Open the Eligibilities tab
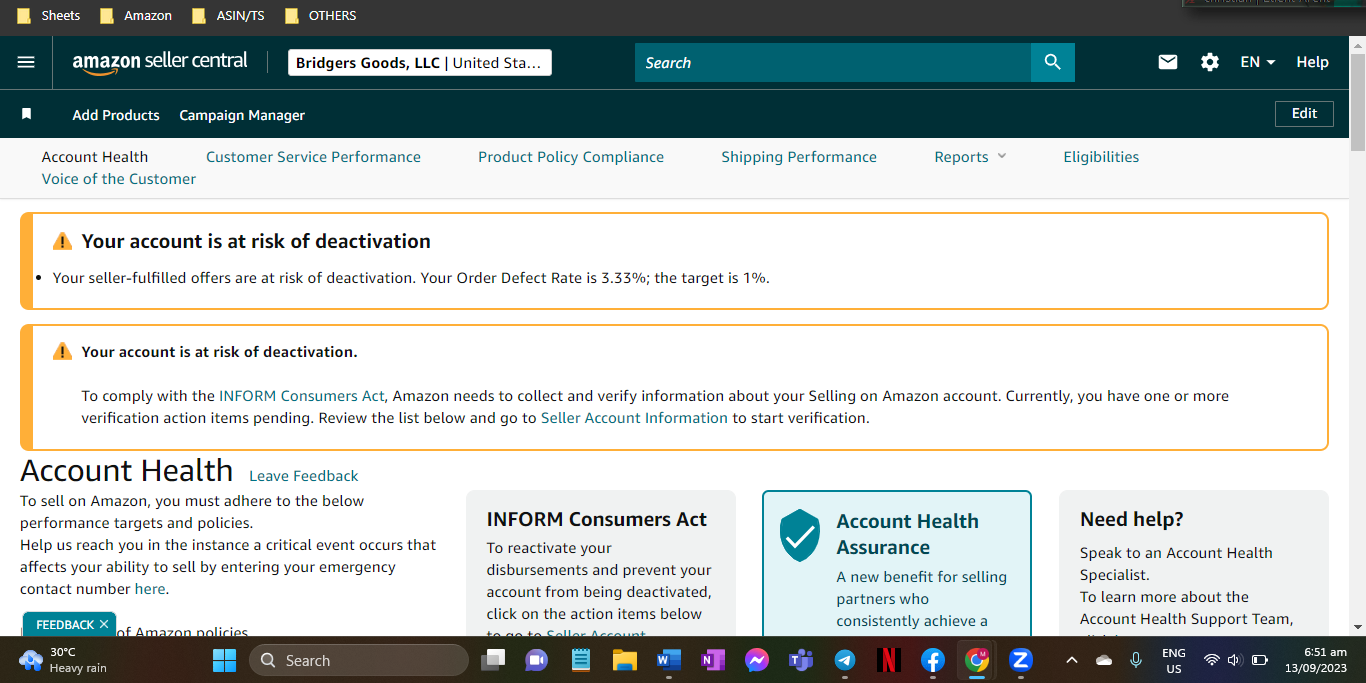Viewport: 1366px width, 683px height. pyautogui.click(x=1101, y=157)
